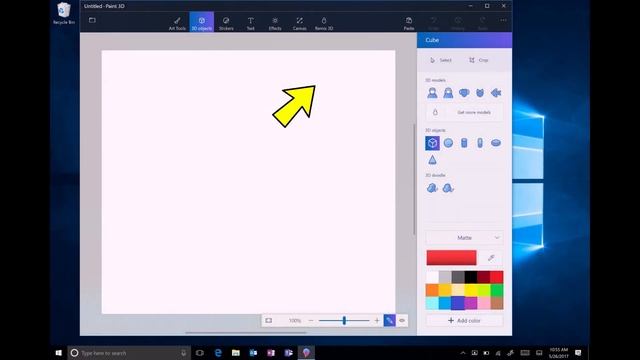Open the Action Center notifications icon
This screenshot has width=640, height=360.
[x=578, y=353]
